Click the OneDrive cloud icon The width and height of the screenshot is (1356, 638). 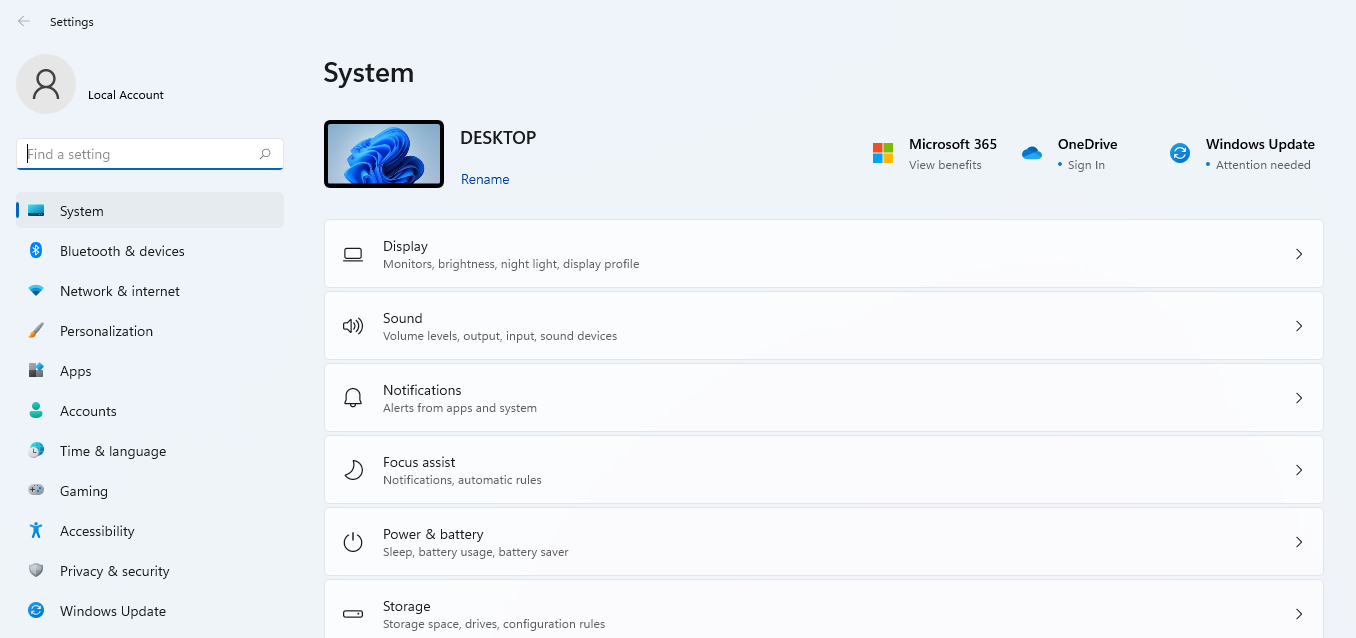pyautogui.click(x=1032, y=152)
